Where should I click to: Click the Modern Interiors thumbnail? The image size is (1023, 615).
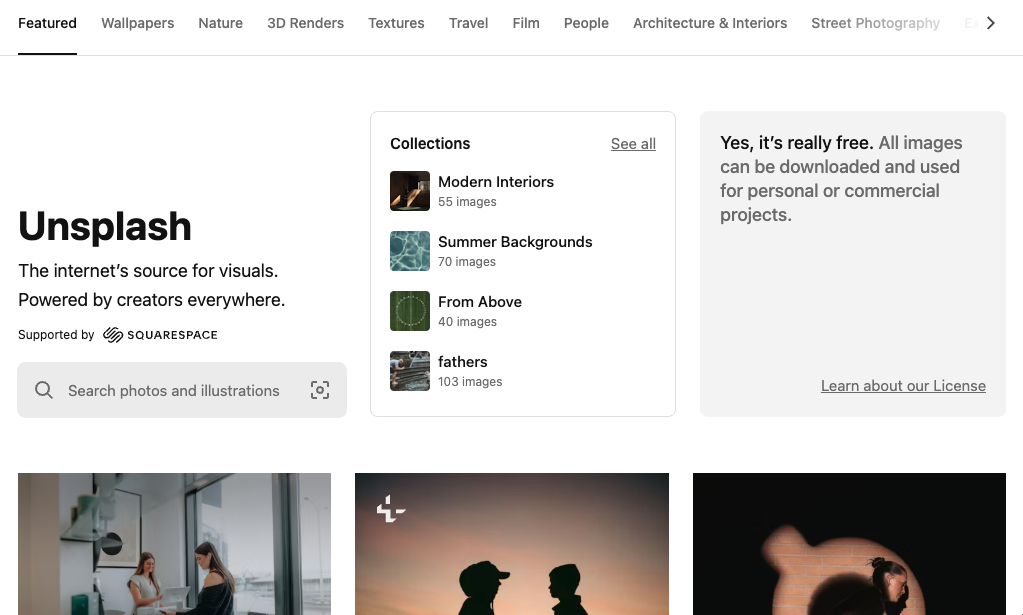(x=410, y=191)
